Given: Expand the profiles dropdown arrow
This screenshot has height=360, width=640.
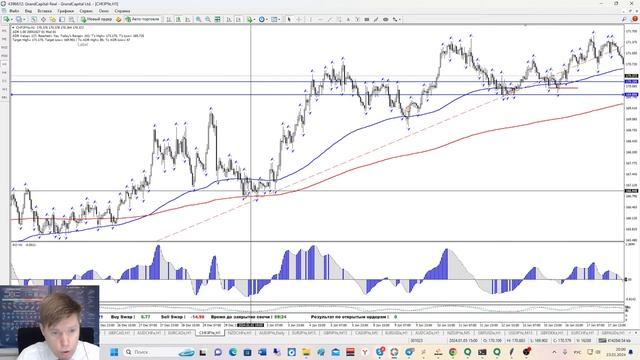Looking at the screenshot, I should point(24,19).
